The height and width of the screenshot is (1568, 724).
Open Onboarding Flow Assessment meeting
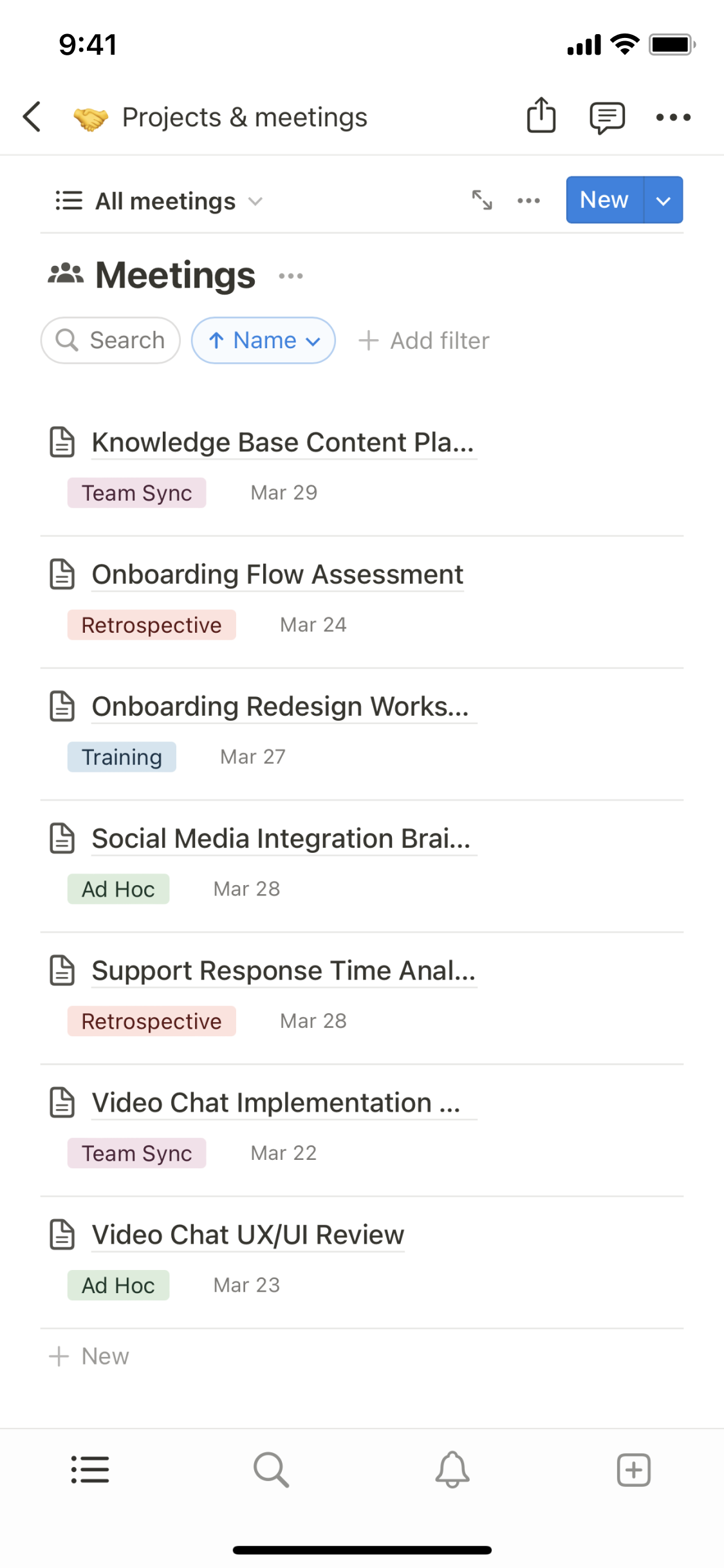click(277, 574)
